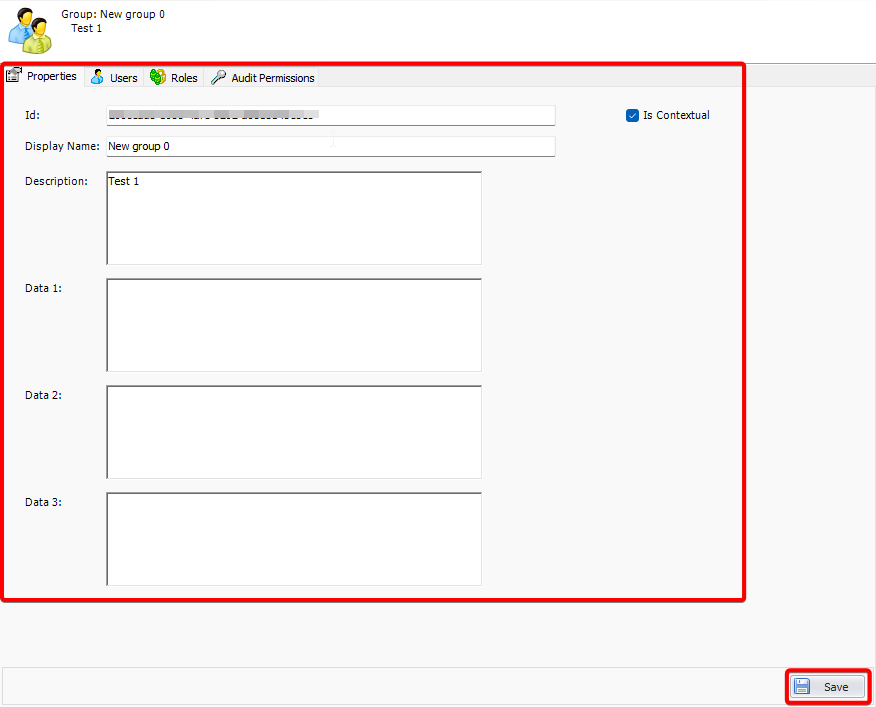This screenshot has width=876, height=707.
Task: Select the Properties tab label
Action: click(51, 77)
